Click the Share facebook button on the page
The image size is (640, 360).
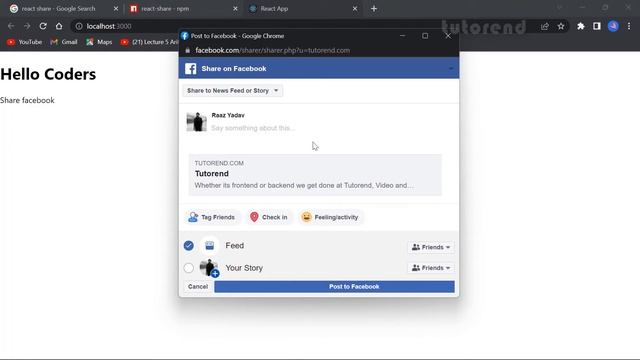(27, 100)
